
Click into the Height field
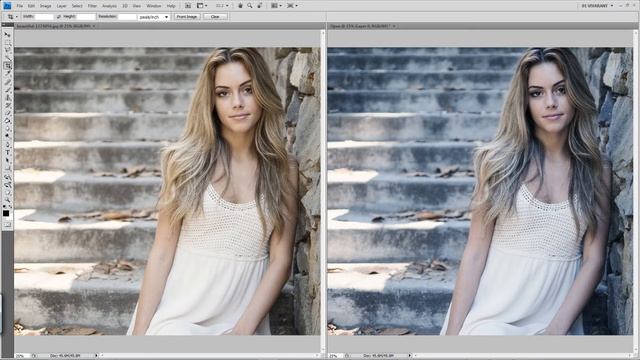pyautogui.click(x=86, y=17)
